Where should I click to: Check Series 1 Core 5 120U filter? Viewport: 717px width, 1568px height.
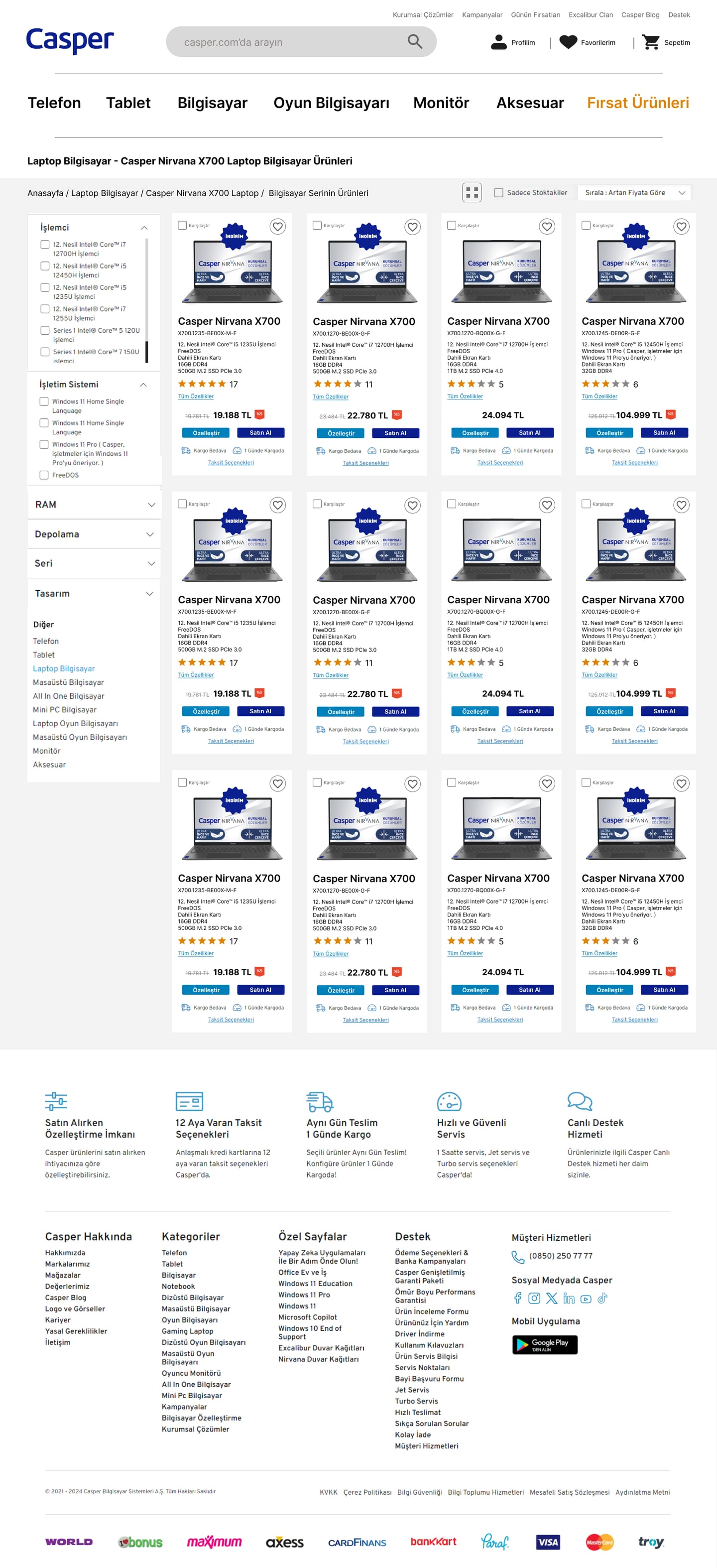pyautogui.click(x=44, y=331)
